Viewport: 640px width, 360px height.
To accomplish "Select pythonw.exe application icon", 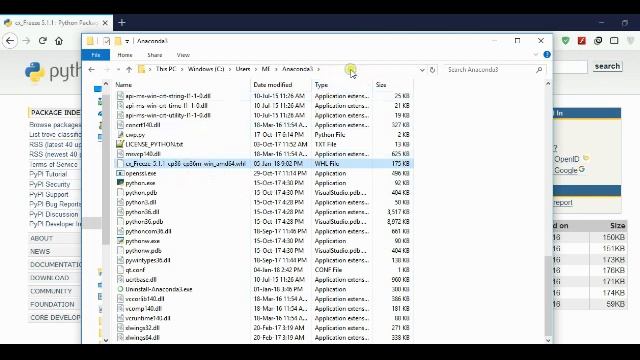I will click(x=120, y=241).
